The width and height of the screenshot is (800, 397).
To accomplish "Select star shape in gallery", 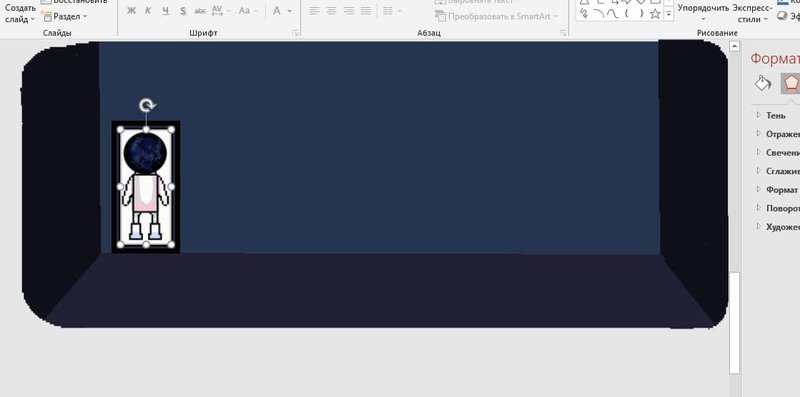I will [x=655, y=14].
